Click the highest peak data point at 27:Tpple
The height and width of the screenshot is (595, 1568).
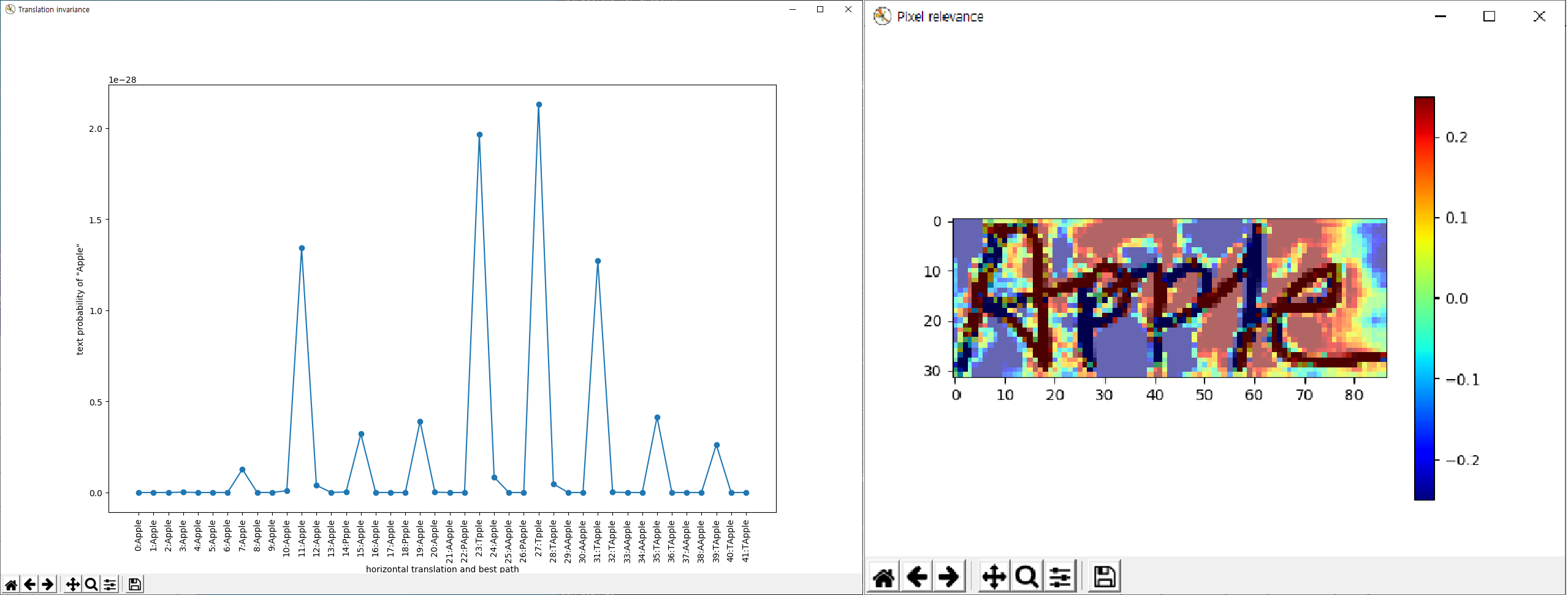click(539, 104)
